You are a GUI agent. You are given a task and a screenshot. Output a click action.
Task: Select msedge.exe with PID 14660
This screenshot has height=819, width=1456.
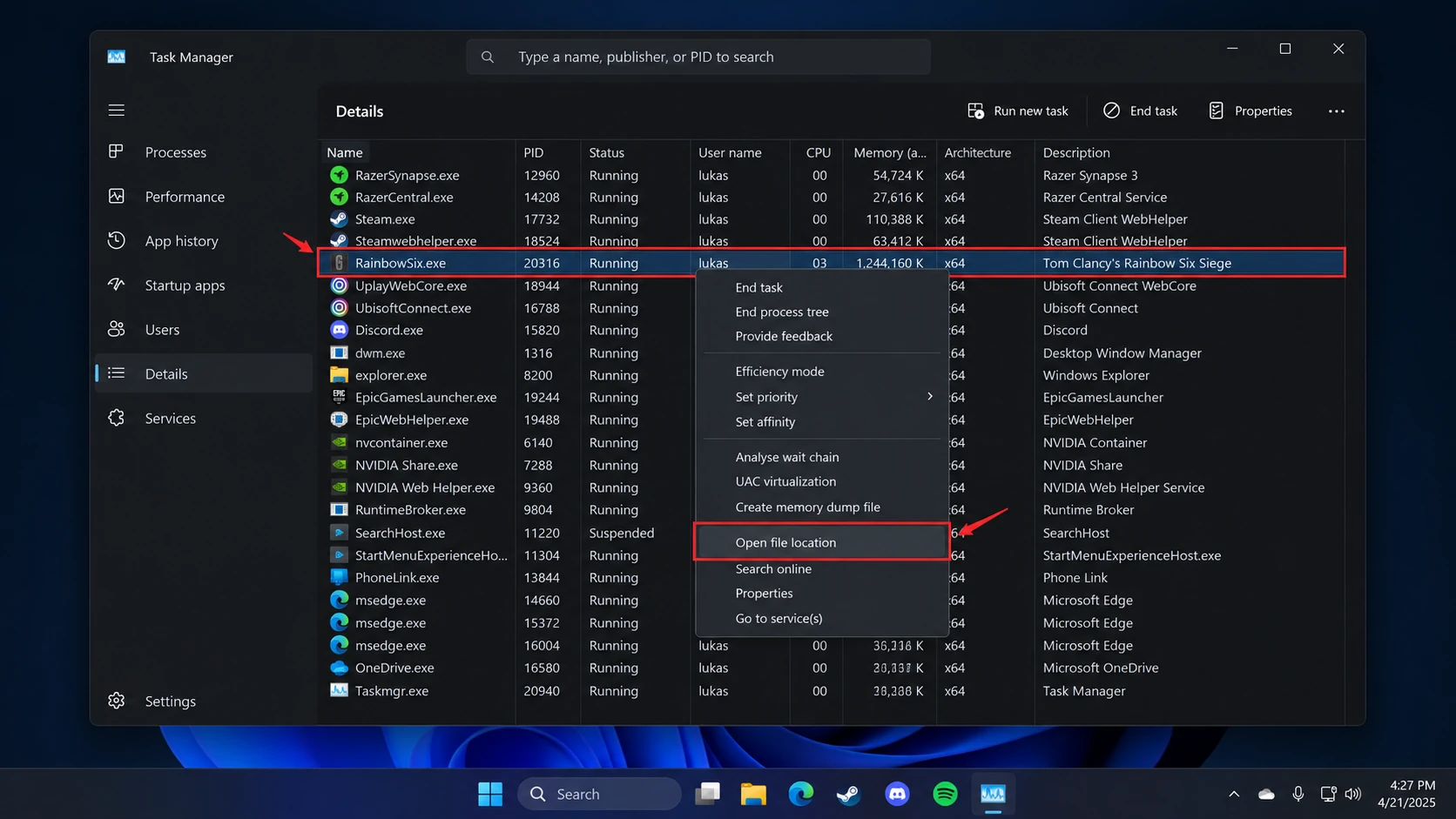pyautogui.click(x=832, y=600)
